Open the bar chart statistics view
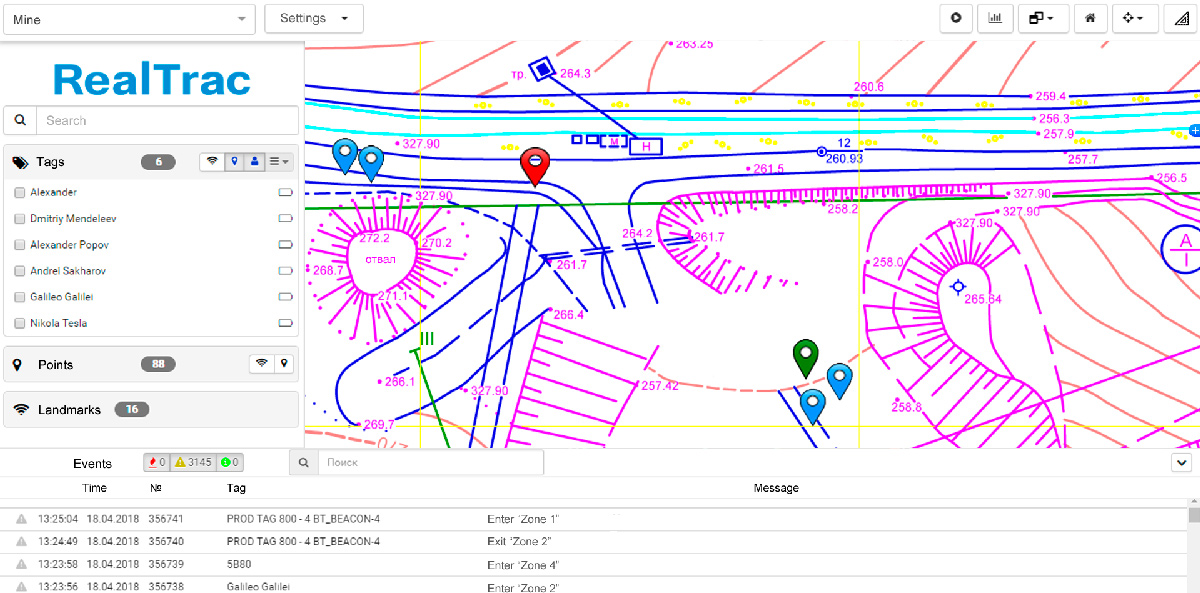The width and height of the screenshot is (1200, 593). (994, 18)
